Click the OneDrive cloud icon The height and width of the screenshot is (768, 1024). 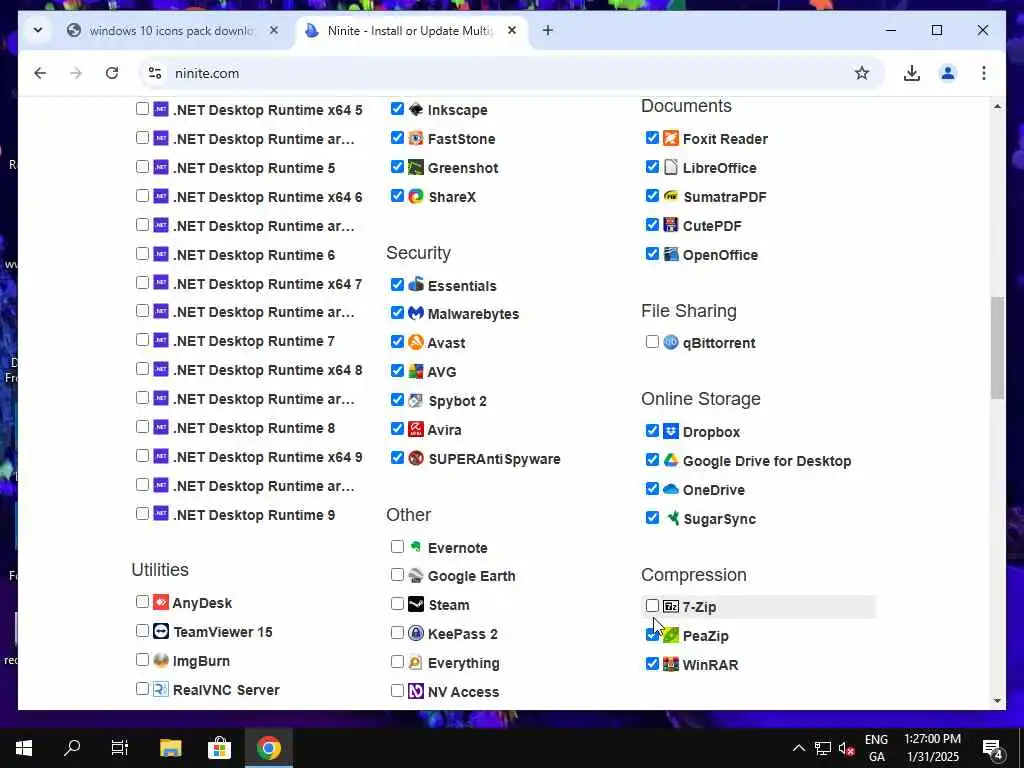pyautogui.click(x=671, y=488)
